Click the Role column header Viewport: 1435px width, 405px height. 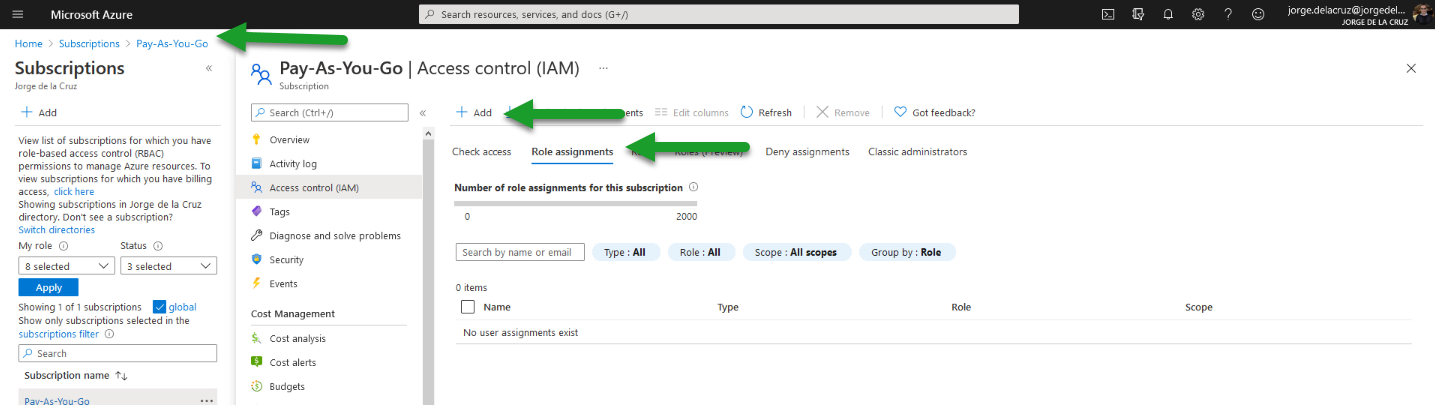[961, 307]
